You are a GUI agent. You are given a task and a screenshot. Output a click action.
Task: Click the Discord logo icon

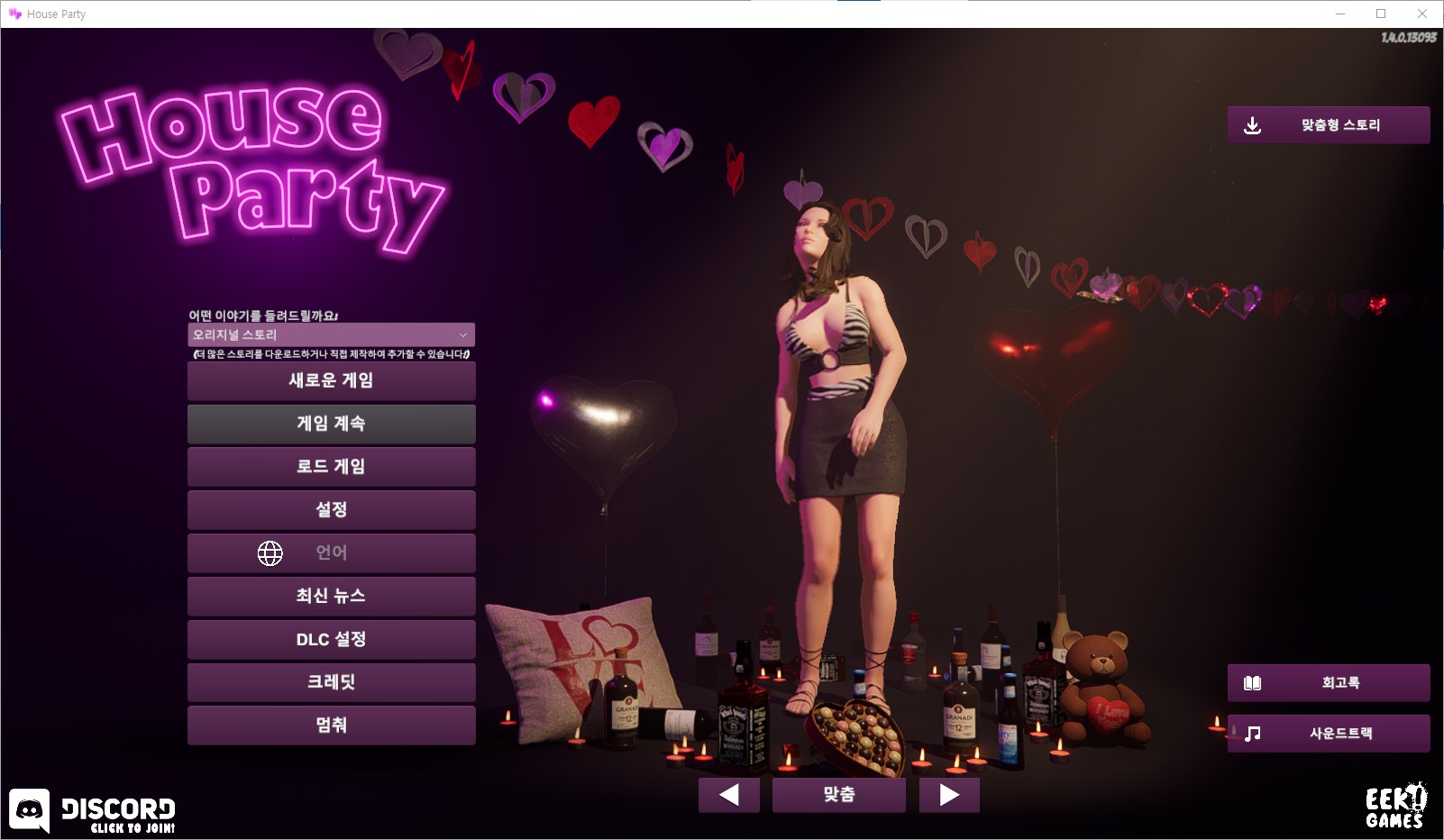tap(30, 810)
